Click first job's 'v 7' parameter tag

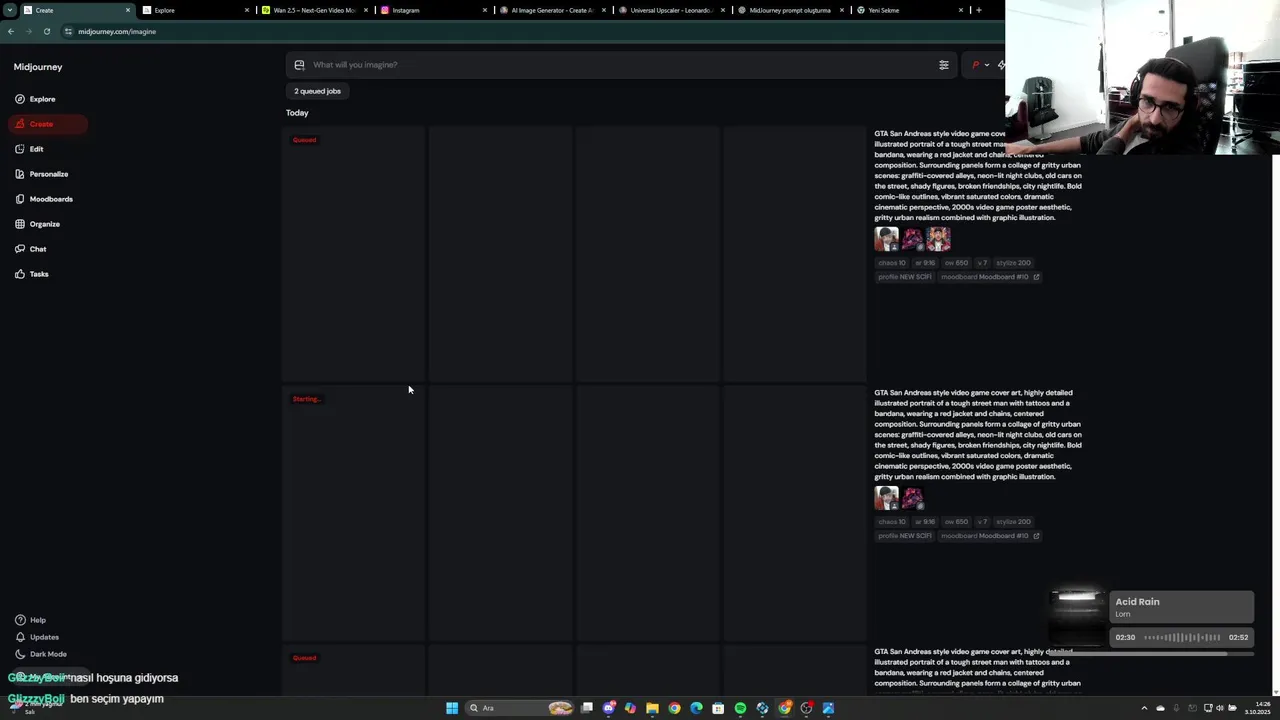pyautogui.click(x=982, y=263)
